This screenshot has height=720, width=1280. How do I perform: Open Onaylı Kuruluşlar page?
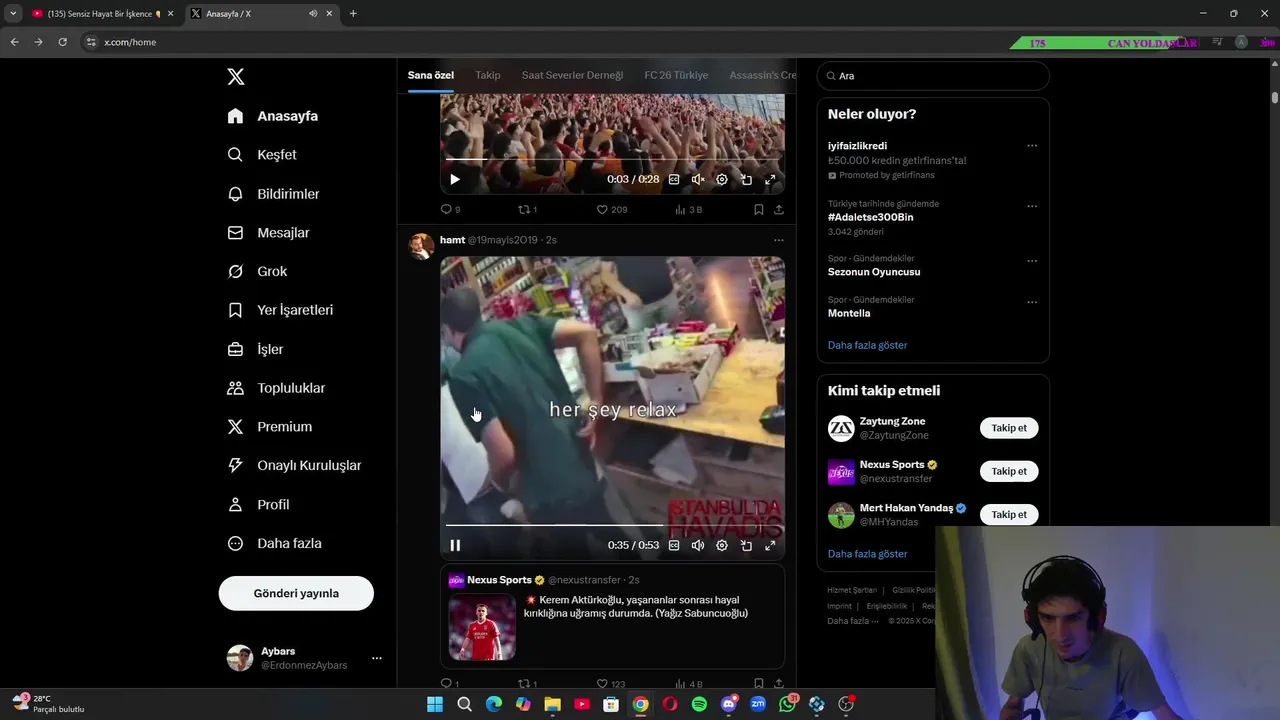coord(294,466)
